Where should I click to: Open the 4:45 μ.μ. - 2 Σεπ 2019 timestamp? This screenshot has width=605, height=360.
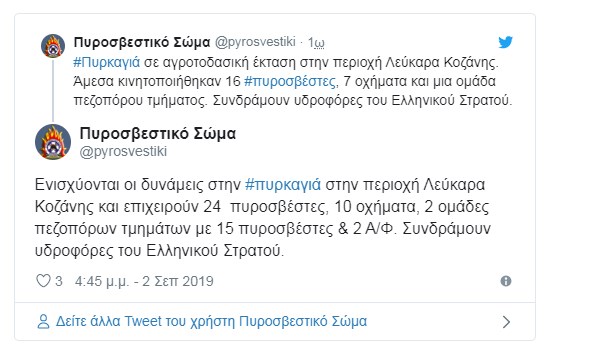pos(144,281)
